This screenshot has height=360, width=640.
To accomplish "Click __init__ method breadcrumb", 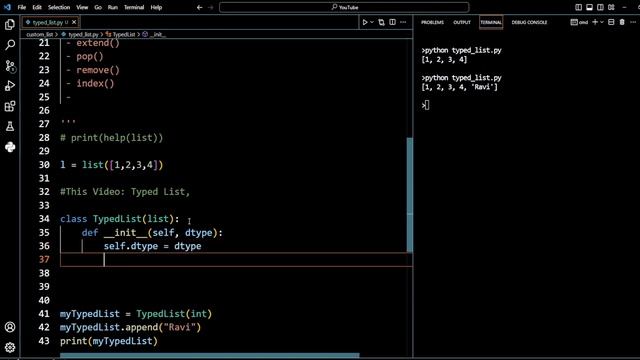I will point(154,35).
